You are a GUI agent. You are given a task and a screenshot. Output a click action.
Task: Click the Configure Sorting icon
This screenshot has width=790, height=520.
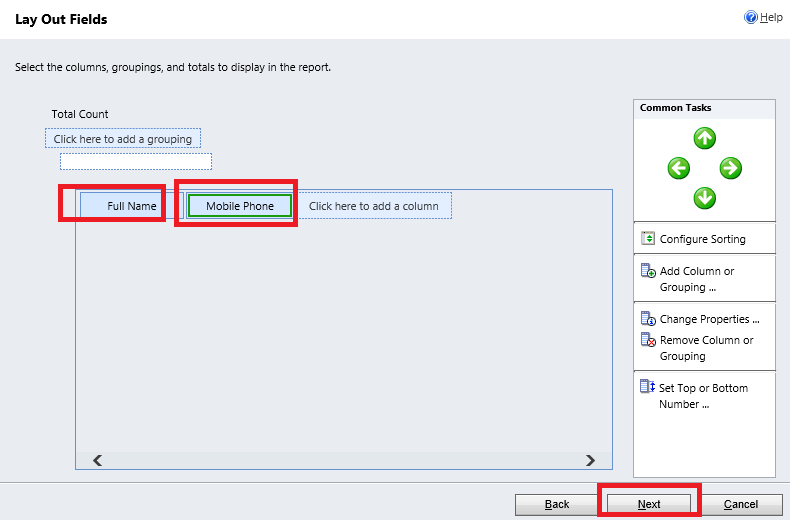(x=648, y=238)
